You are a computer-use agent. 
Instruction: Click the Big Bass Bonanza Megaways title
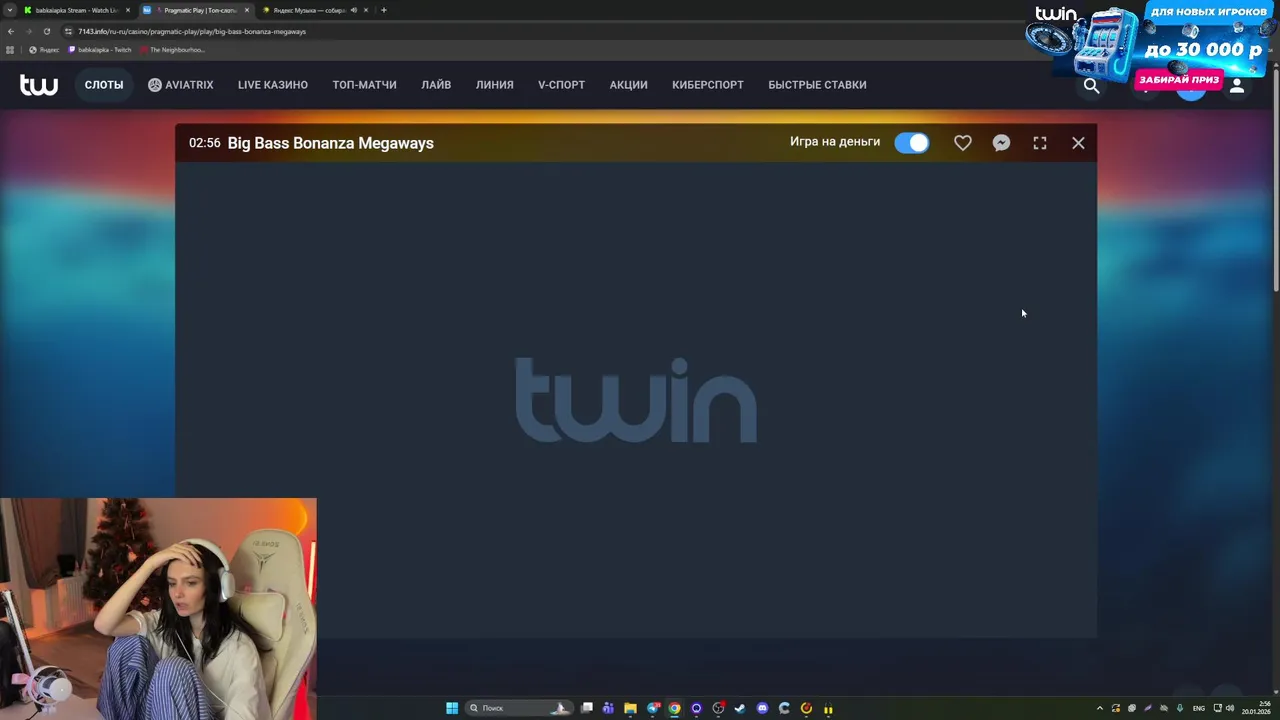tap(330, 143)
